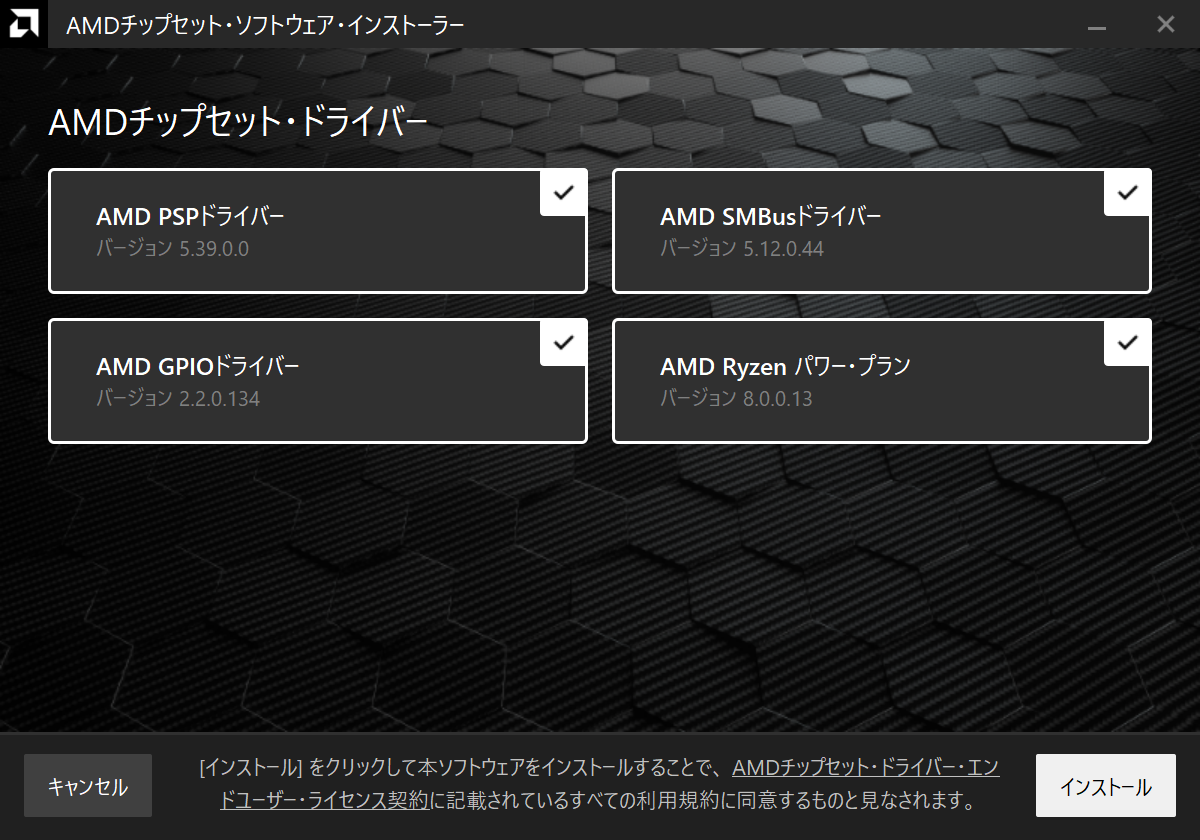
Task: Select the AMD GPIOドライバー card title
Action: coord(198,367)
